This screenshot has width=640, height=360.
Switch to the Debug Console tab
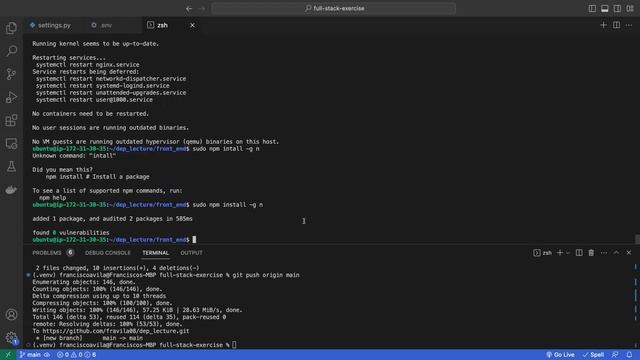point(108,253)
